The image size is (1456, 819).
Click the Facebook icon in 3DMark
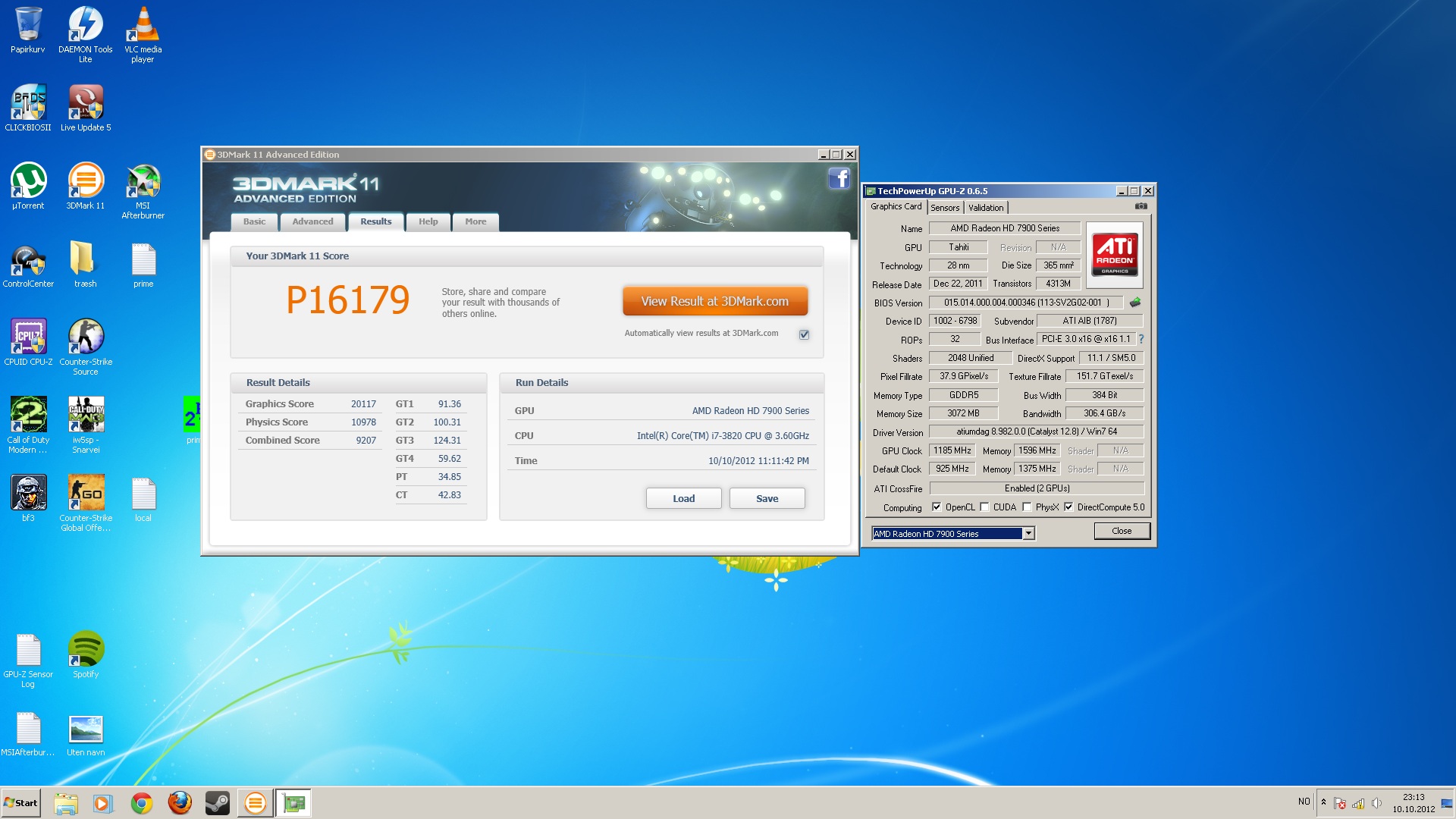(x=839, y=178)
